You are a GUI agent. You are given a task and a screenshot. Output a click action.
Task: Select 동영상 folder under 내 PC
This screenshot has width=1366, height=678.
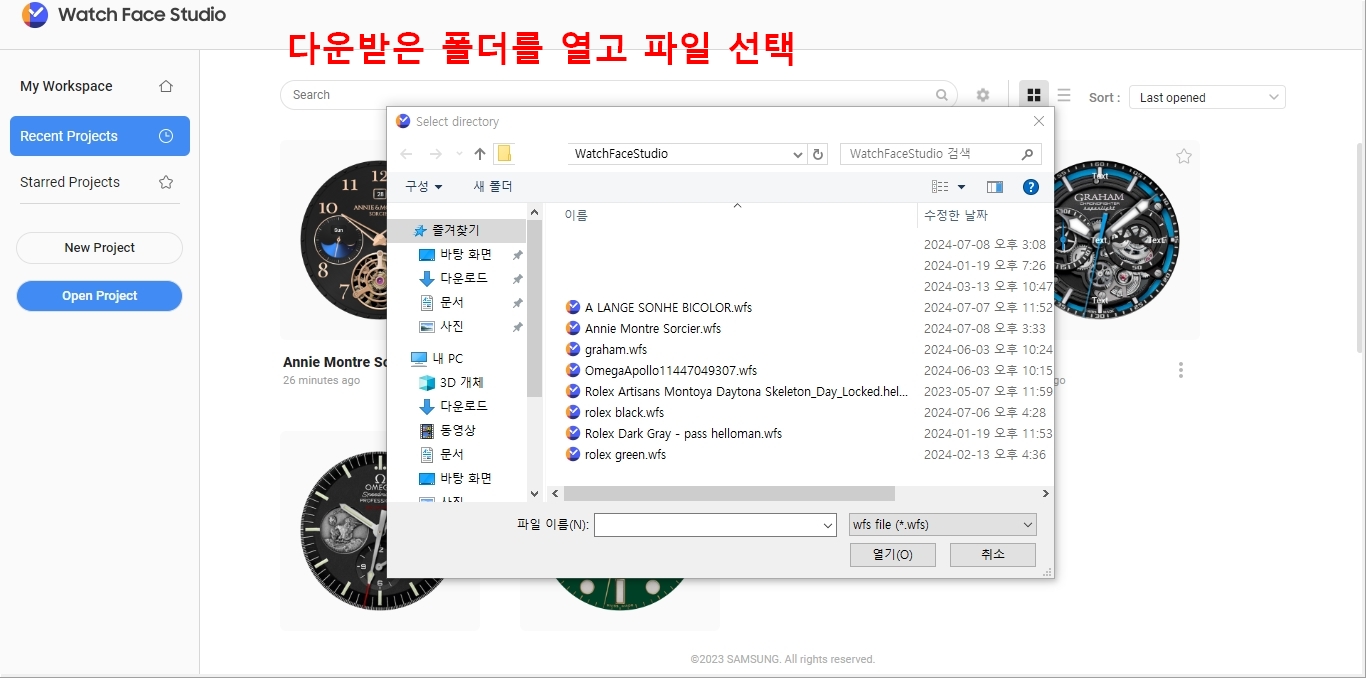click(x=447, y=430)
